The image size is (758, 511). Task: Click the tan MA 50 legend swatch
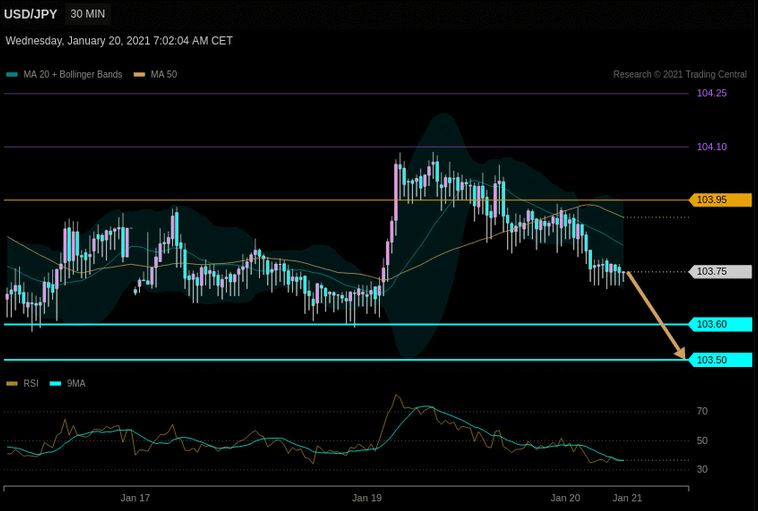139,74
